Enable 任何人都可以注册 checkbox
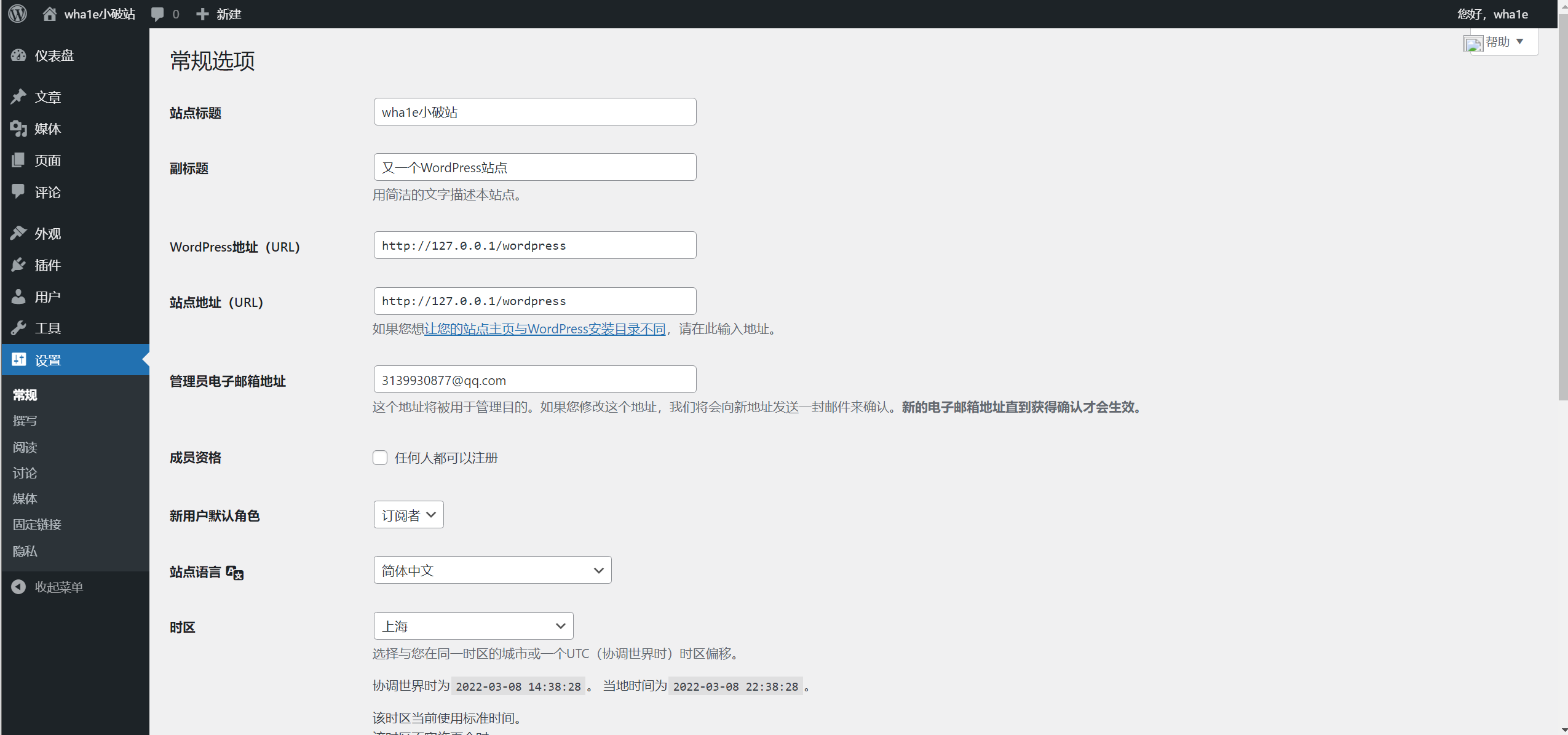Screen dimensions: 1568x735 [380, 458]
